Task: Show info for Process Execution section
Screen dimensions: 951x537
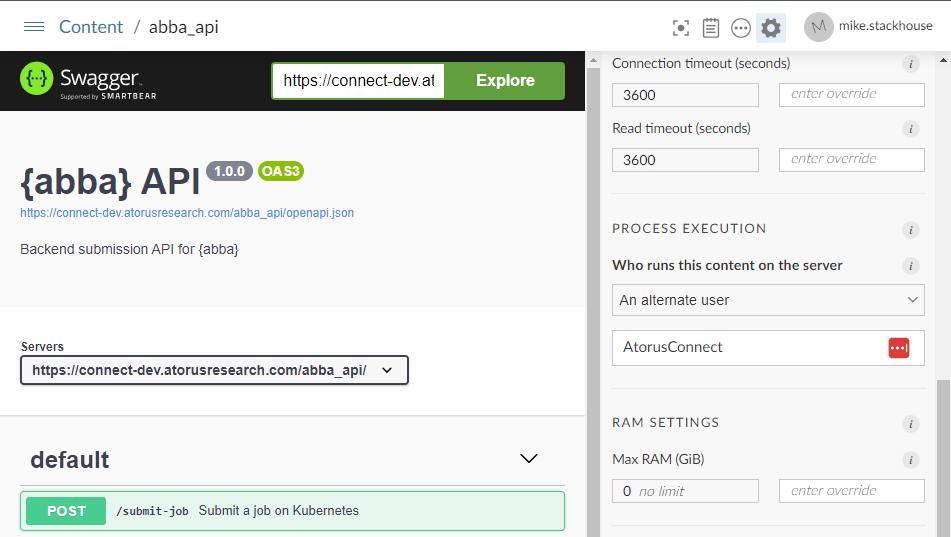Action: pyautogui.click(x=910, y=230)
